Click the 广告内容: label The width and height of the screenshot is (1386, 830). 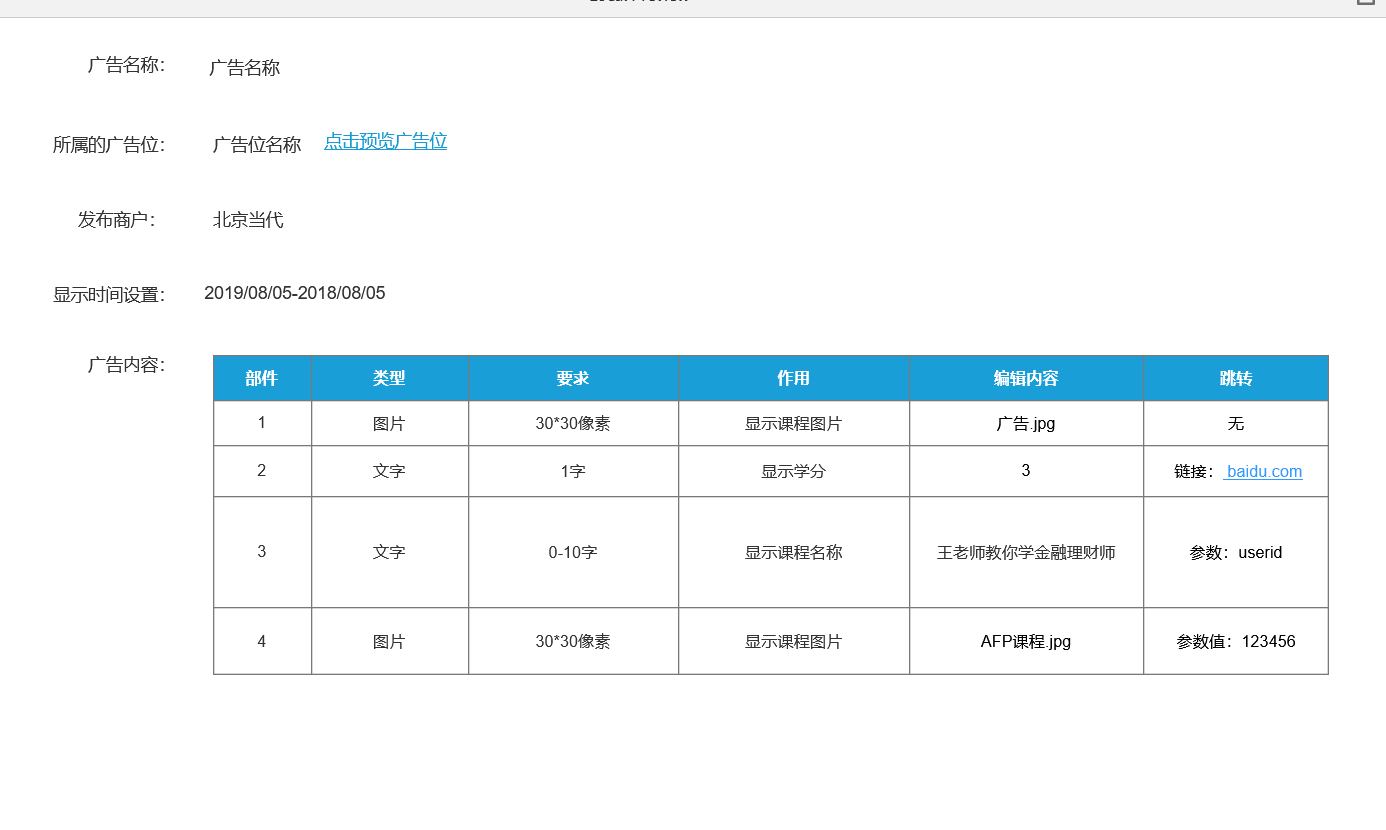[x=126, y=365]
